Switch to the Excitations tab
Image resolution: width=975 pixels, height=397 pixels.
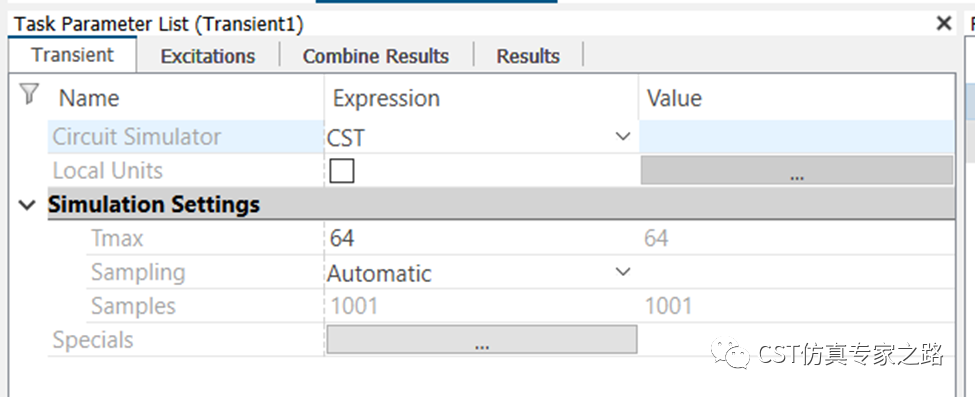pyautogui.click(x=208, y=56)
